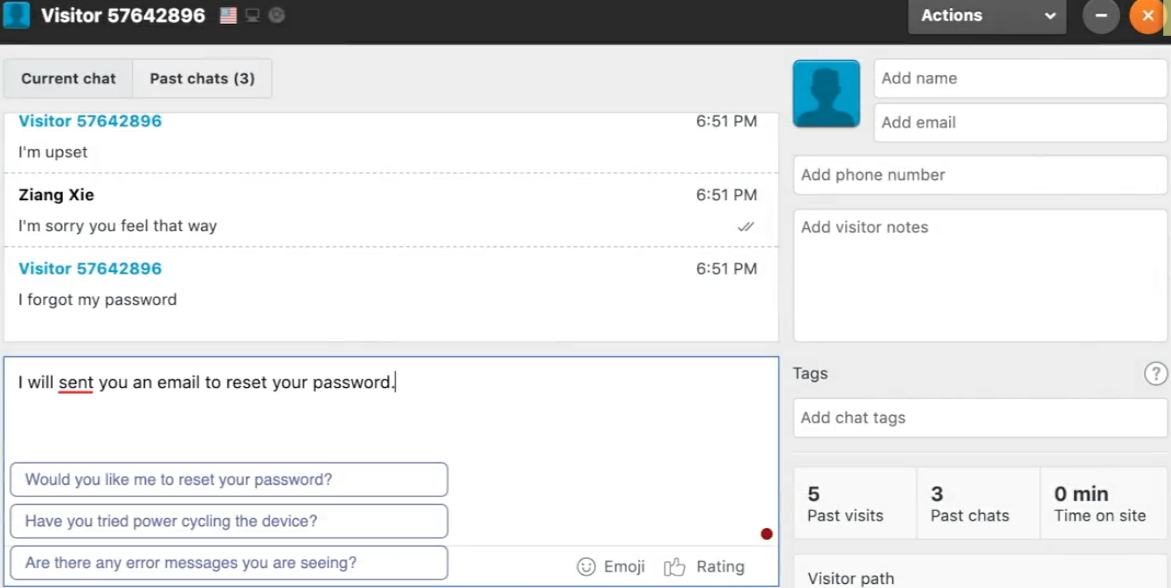Focus the Add email field
The height and width of the screenshot is (588, 1171).
pos(1020,123)
